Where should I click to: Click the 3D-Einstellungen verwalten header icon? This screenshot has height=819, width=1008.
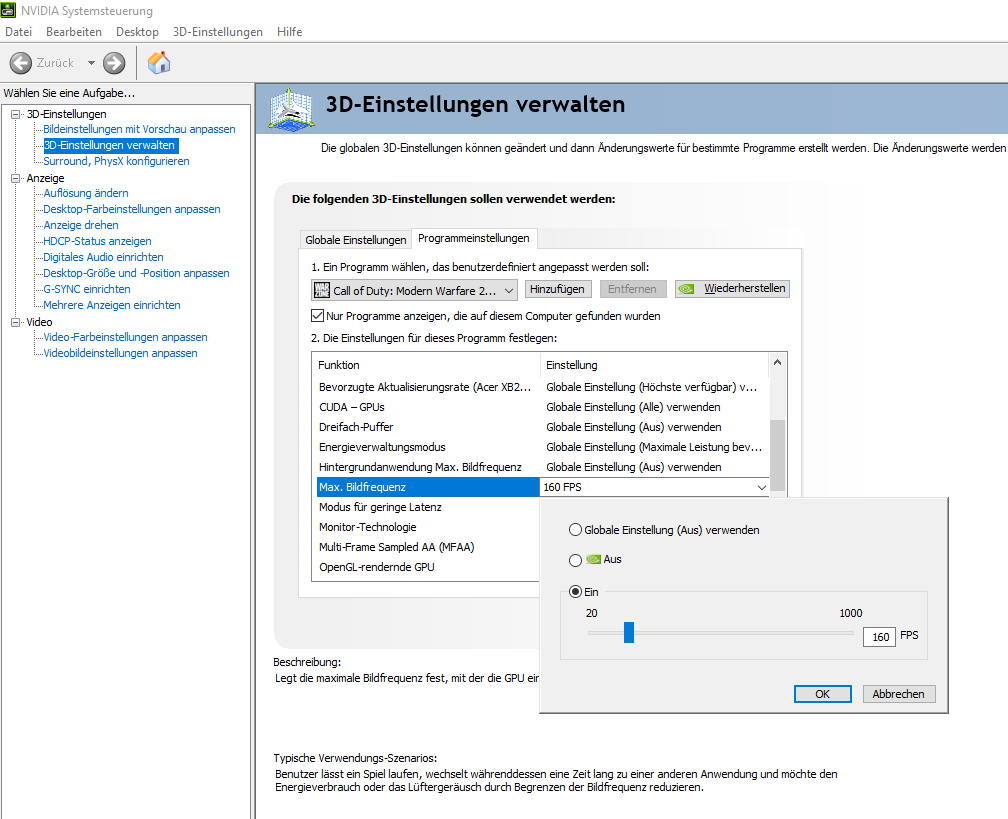tap(292, 110)
